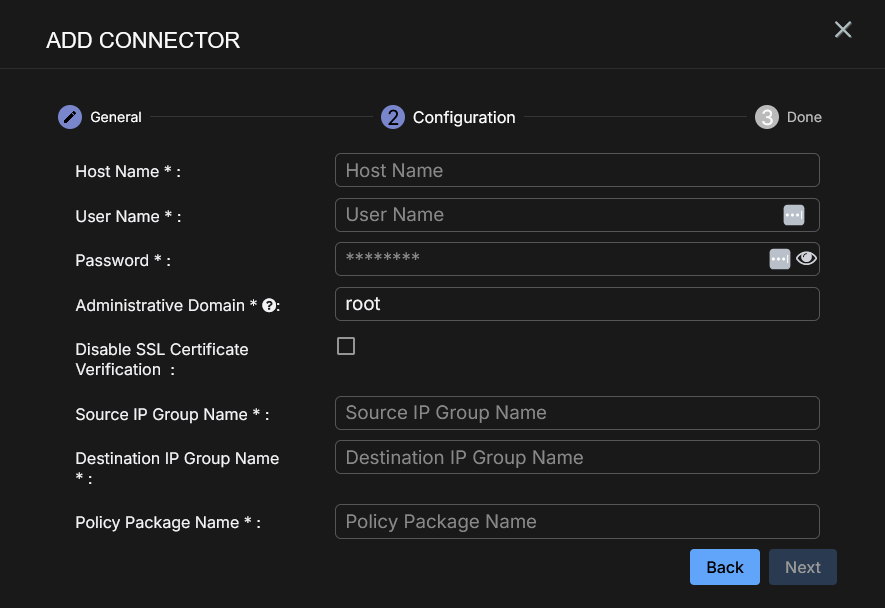Go back with the Back button

[x=725, y=567]
